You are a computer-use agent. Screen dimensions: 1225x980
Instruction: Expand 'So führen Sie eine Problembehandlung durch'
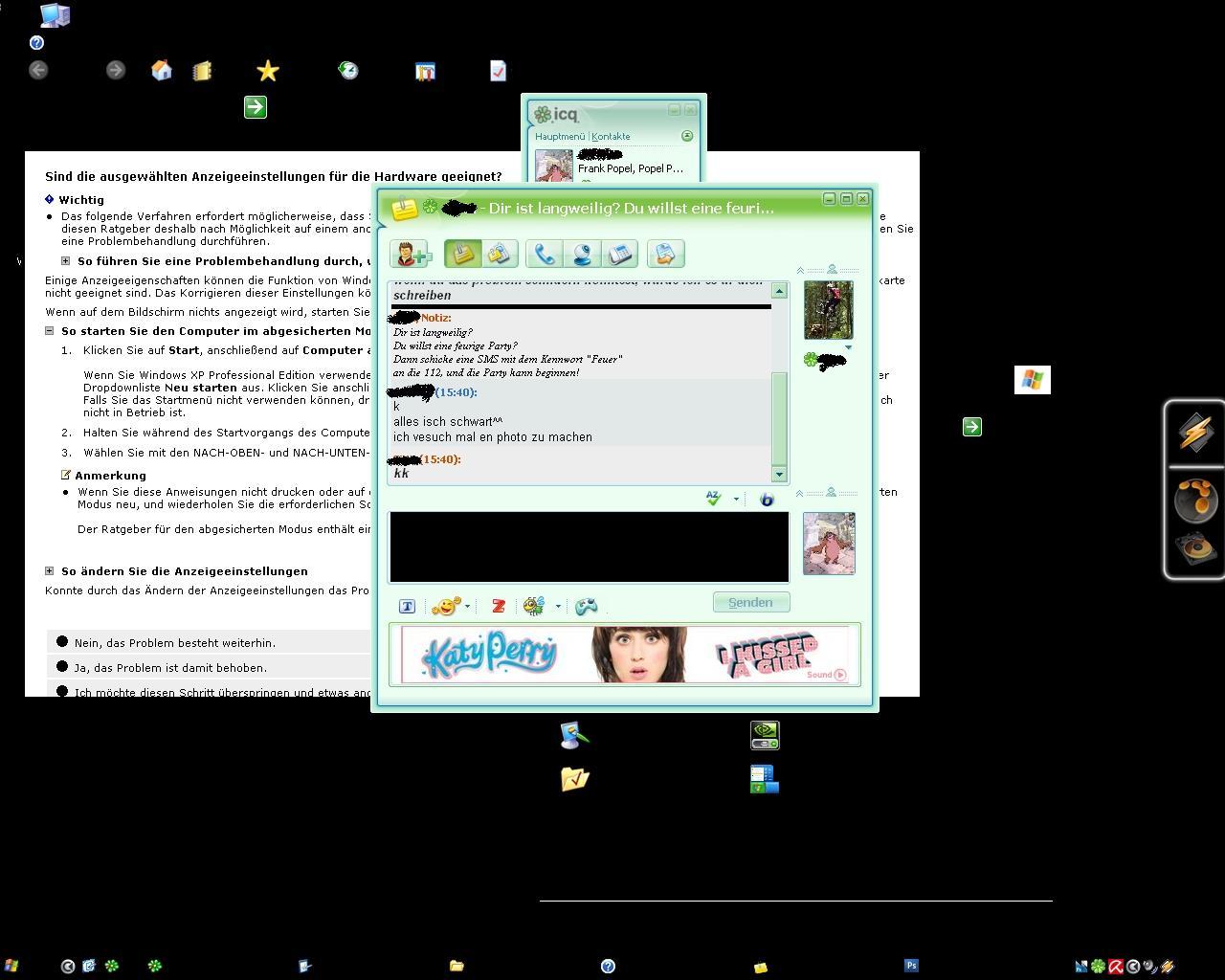tap(65, 261)
